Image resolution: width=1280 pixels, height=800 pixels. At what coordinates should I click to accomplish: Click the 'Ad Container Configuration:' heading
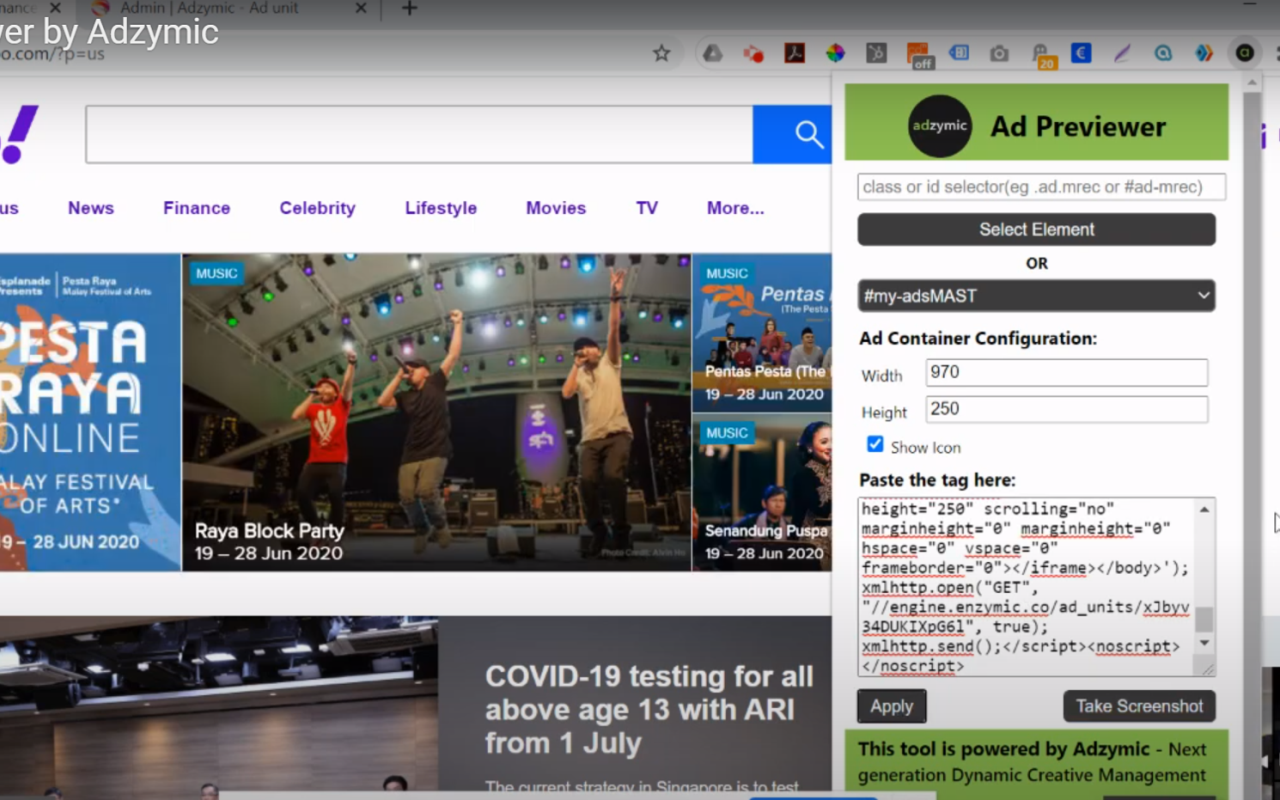978,338
